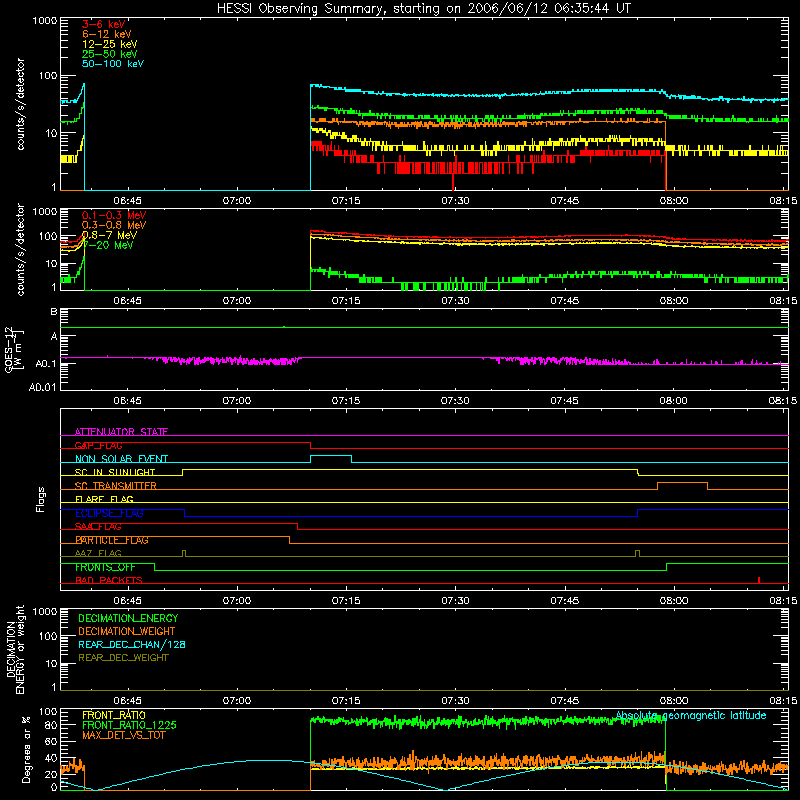Click the 08:15 tick label under GOES panel
This screenshot has height=800, width=800.
pos(783,401)
